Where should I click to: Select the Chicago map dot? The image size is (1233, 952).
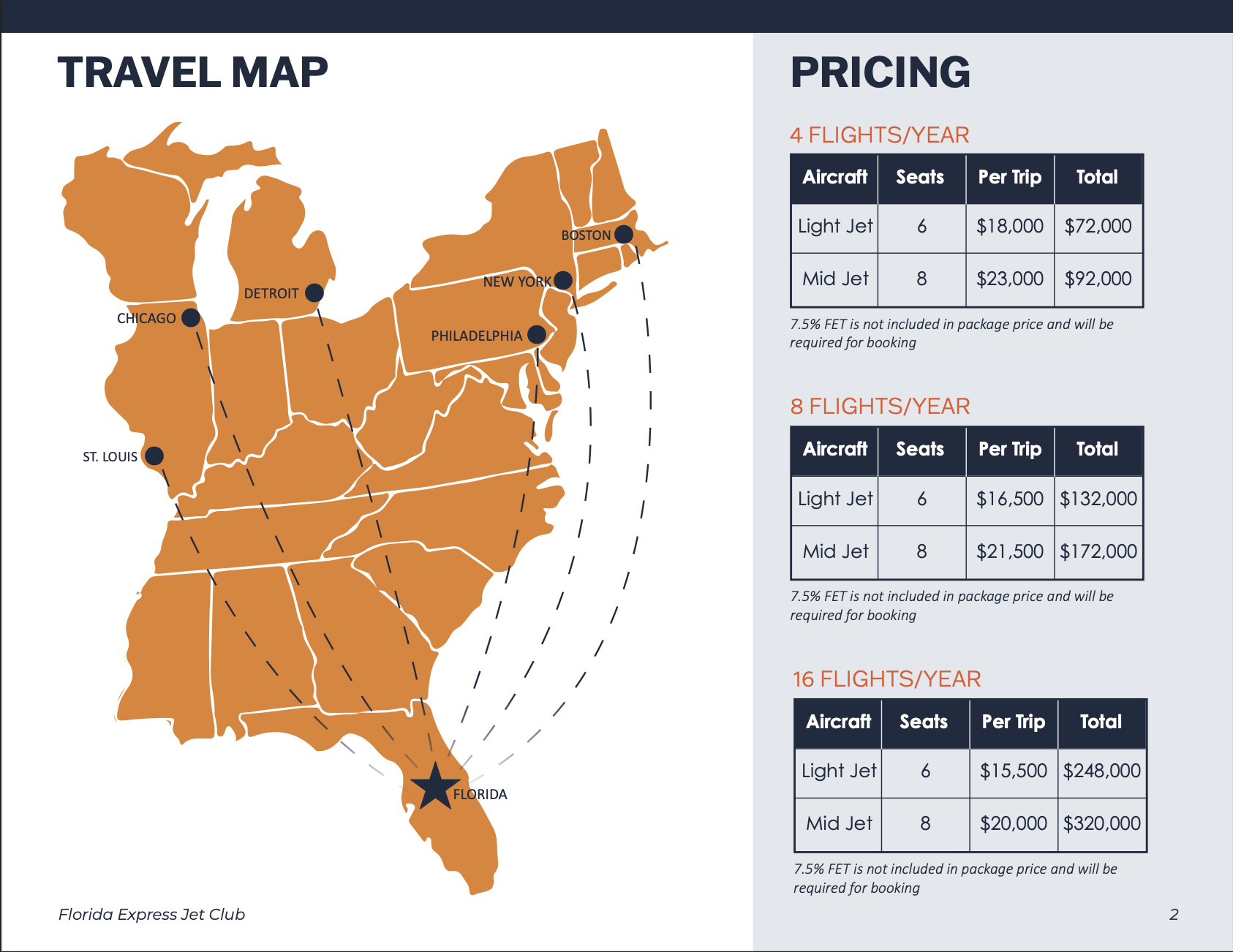(191, 317)
